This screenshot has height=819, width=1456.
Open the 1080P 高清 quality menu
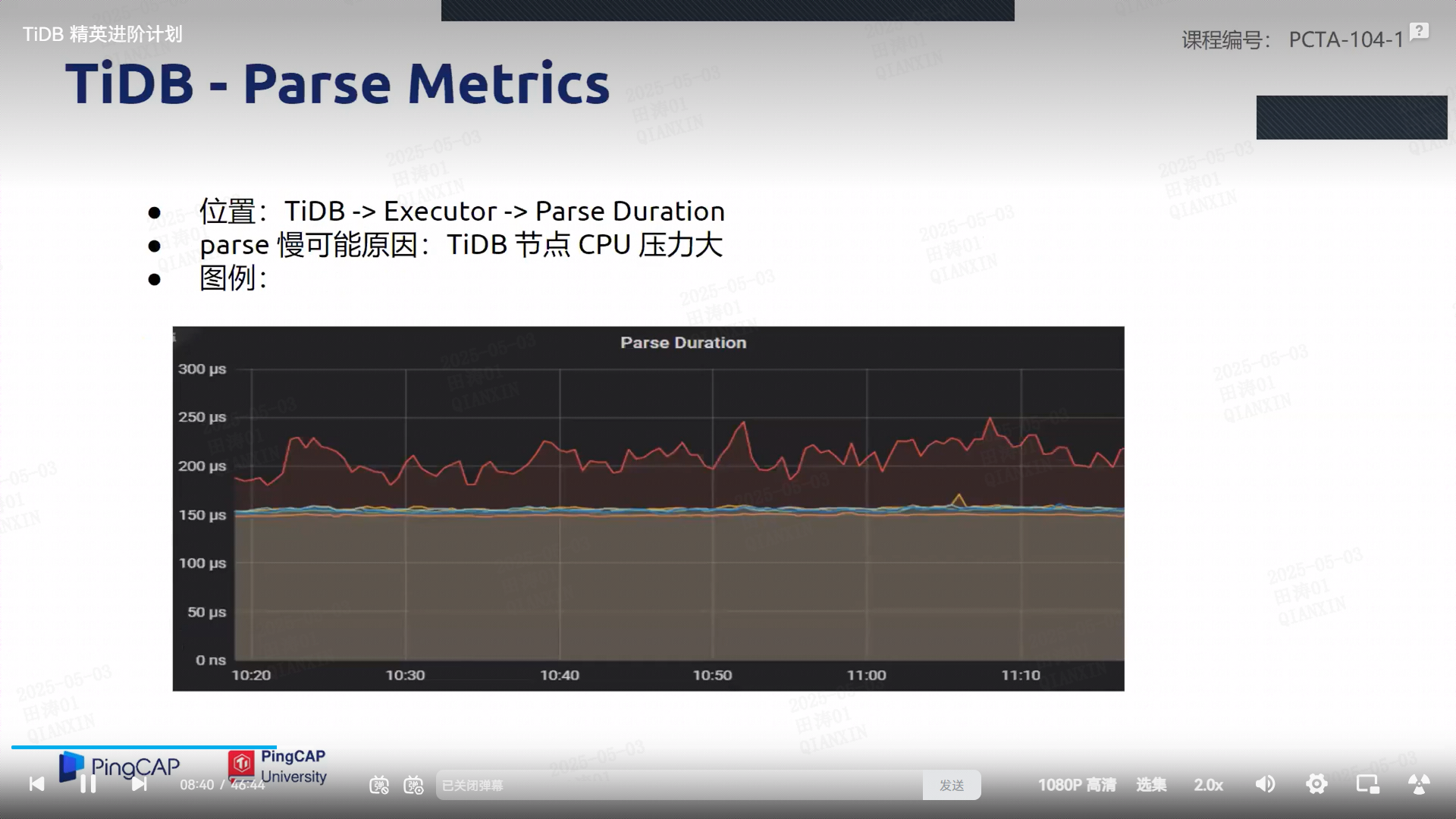pyautogui.click(x=1077, y=785)
